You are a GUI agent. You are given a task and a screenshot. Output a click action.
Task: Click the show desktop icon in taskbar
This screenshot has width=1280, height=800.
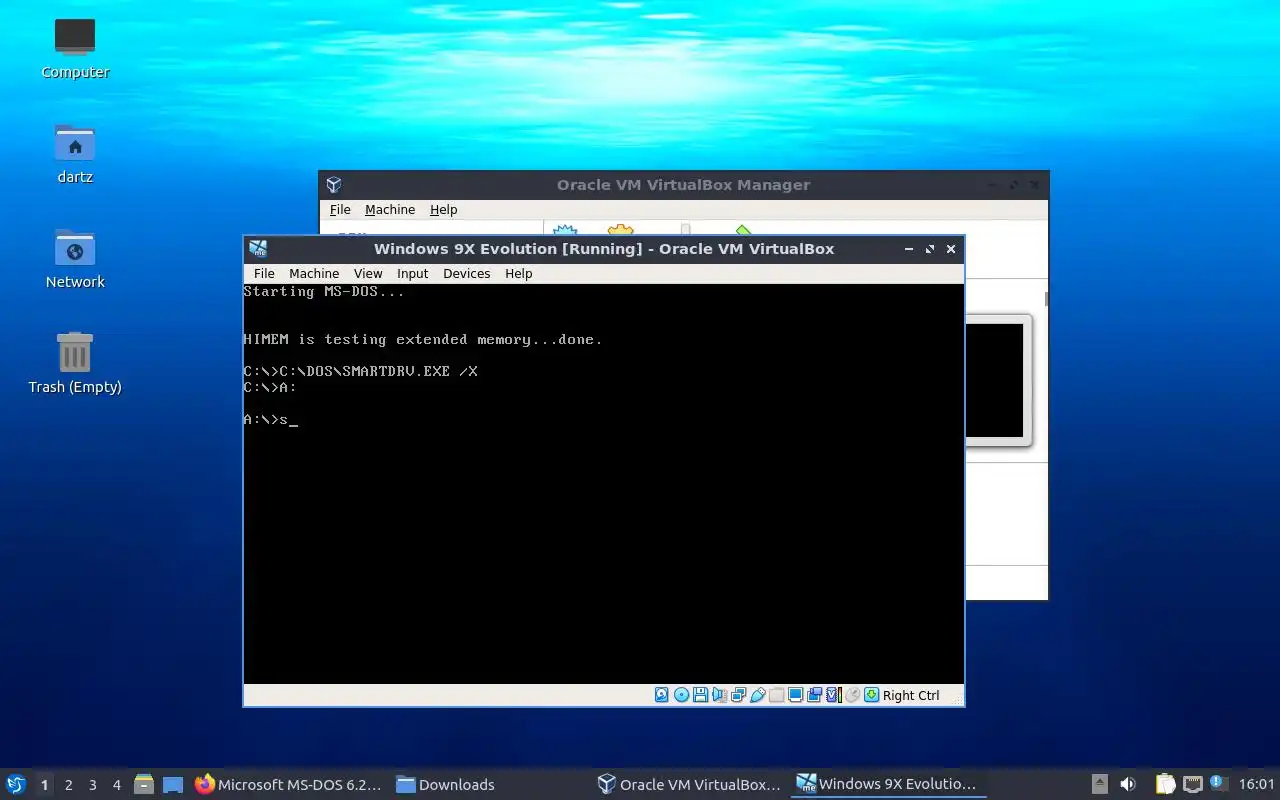click(173, 785)
